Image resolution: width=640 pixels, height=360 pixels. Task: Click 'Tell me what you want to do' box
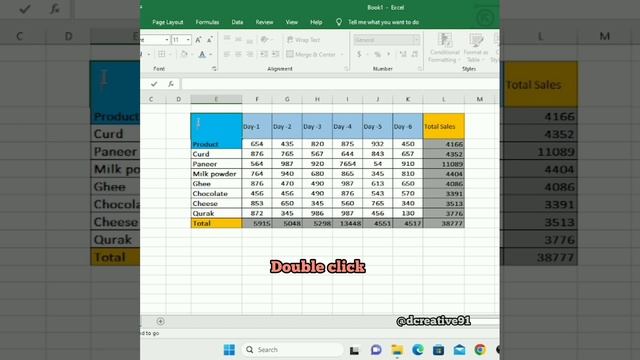[x=383, y=22]
